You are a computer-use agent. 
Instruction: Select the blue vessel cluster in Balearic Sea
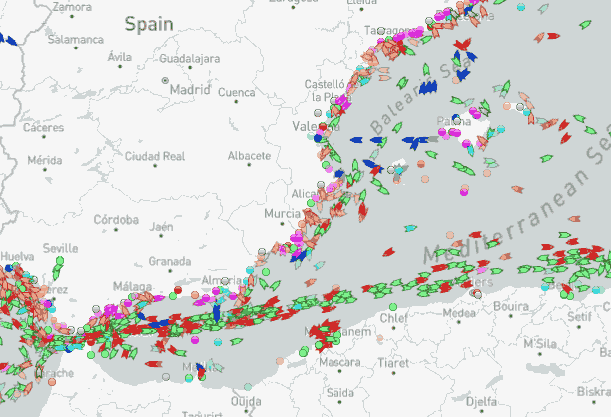430,88
